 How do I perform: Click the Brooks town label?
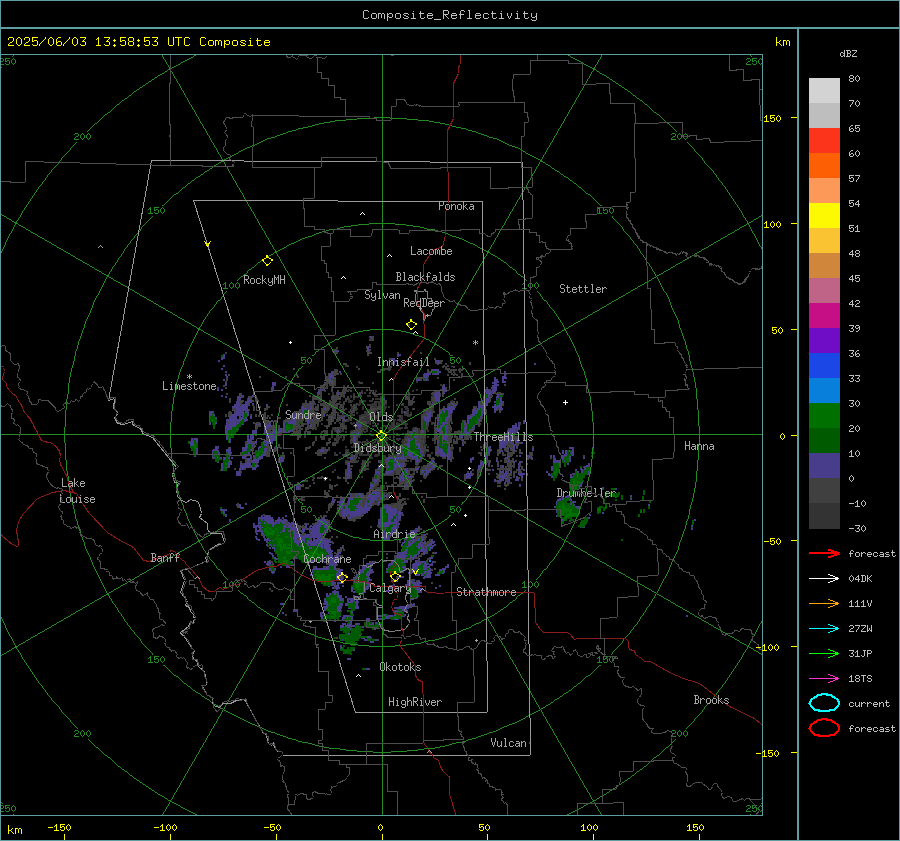(711, 700)
